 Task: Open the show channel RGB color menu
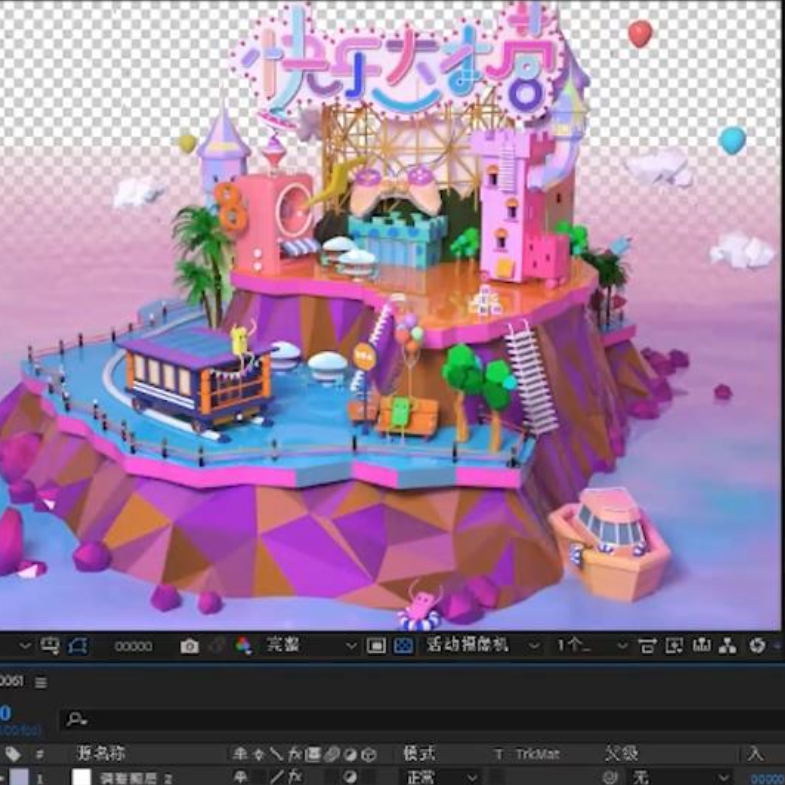pos(243,646)
